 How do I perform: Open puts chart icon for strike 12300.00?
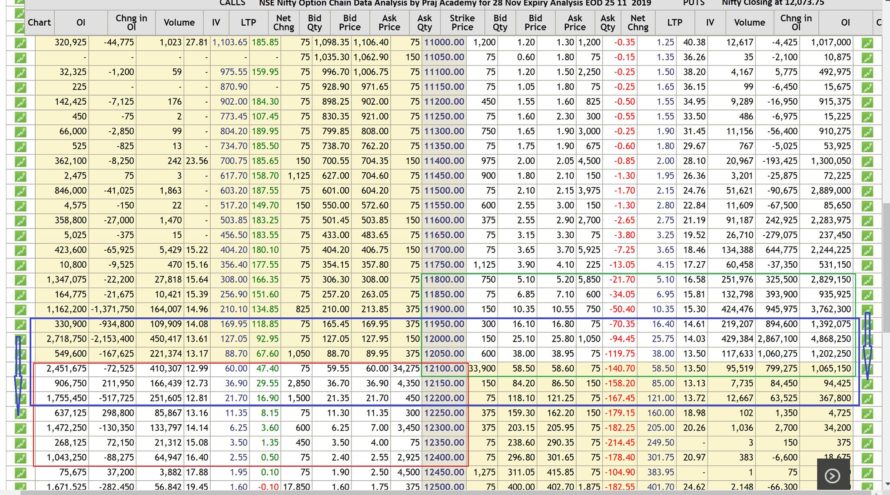[867, 428]
